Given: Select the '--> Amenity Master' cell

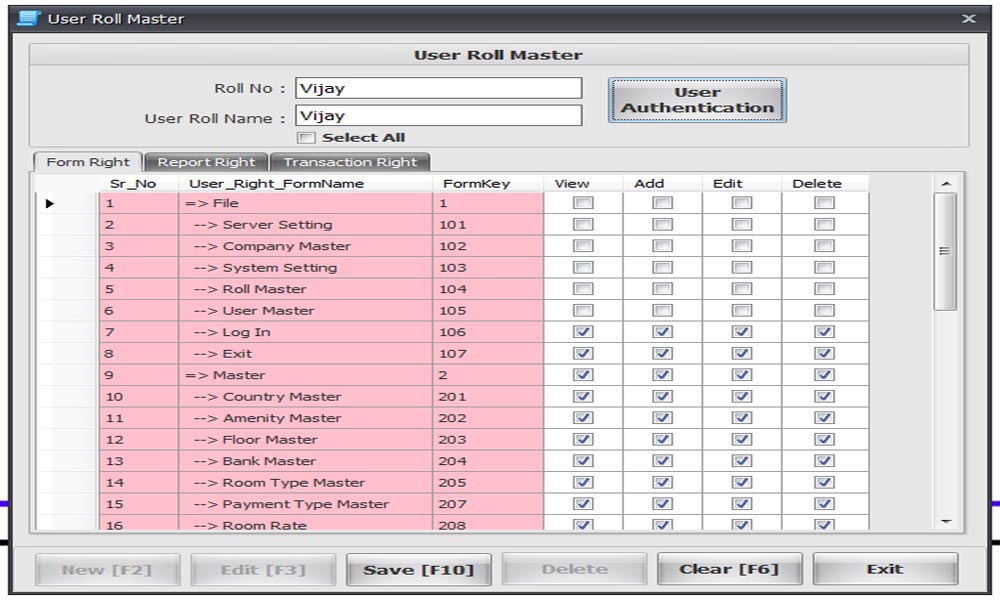Looking at the screenshot, I should pos(305,418).
